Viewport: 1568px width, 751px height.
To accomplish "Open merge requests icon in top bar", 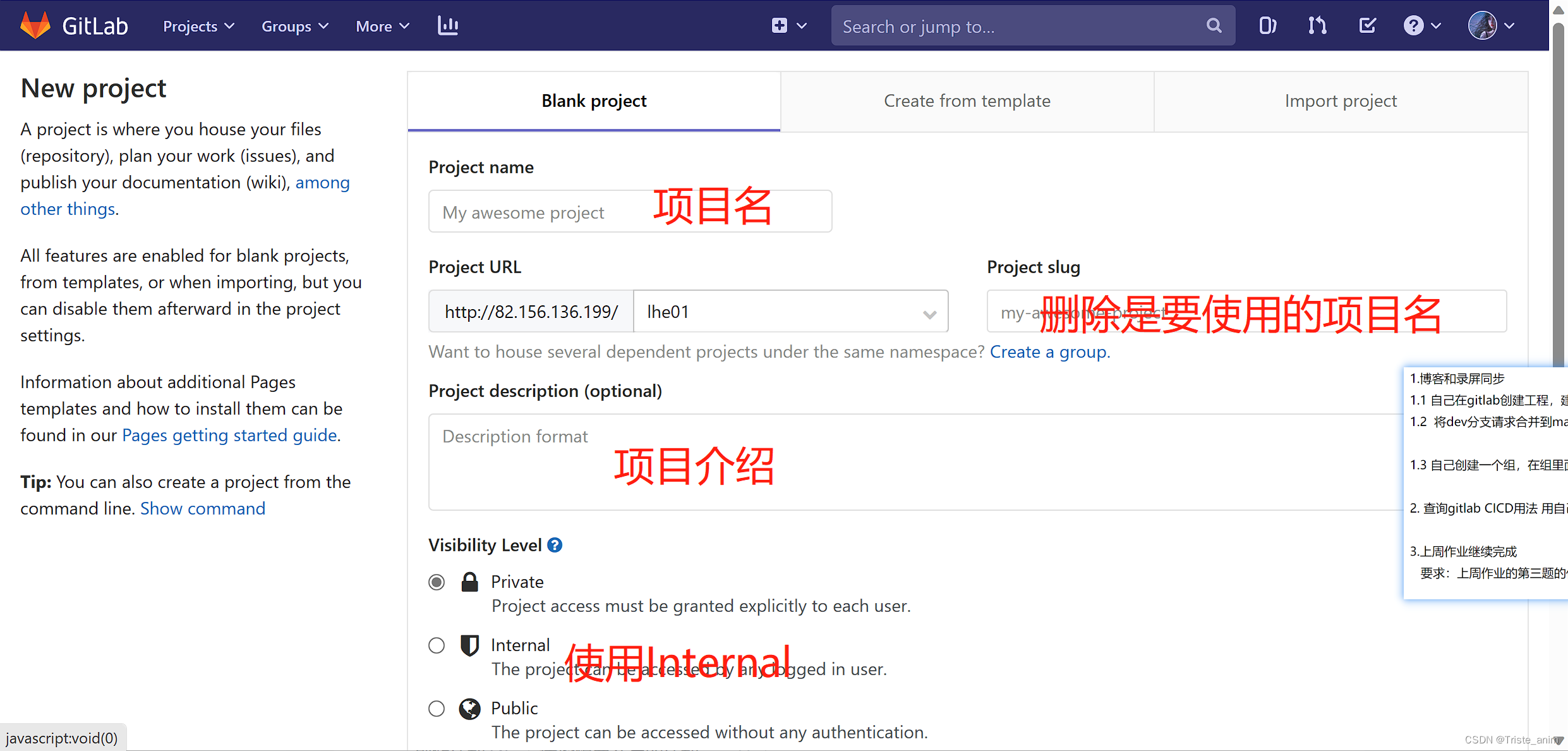I will click(1317, 26).
